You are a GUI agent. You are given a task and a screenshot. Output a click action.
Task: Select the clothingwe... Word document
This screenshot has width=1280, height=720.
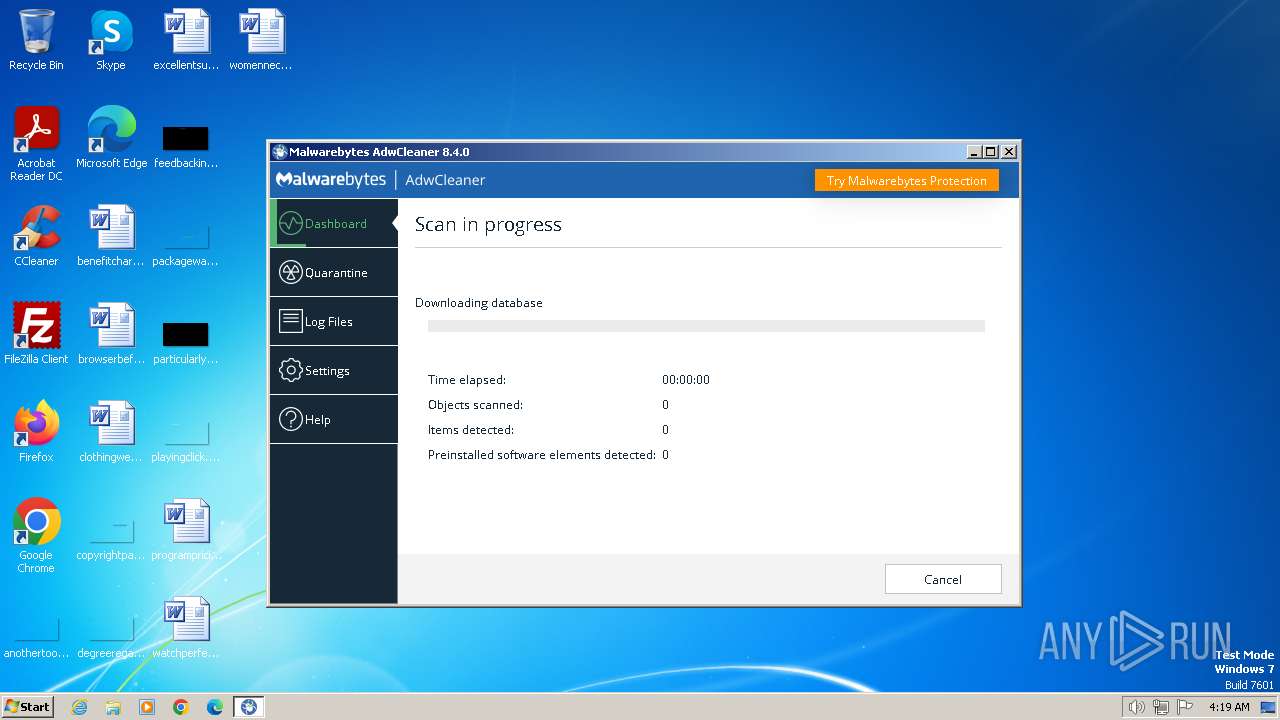(x=111, y=432)
